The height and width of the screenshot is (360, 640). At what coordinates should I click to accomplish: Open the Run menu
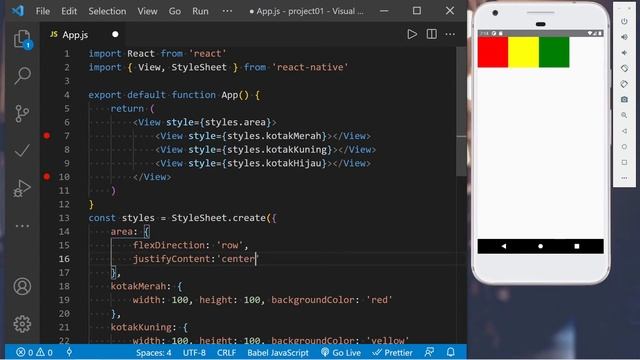tap(200, 11)
